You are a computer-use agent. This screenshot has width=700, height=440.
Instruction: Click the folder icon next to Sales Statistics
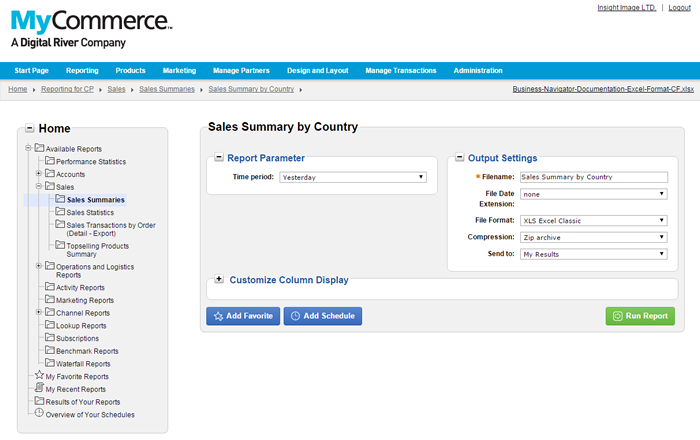pos(60,211)
